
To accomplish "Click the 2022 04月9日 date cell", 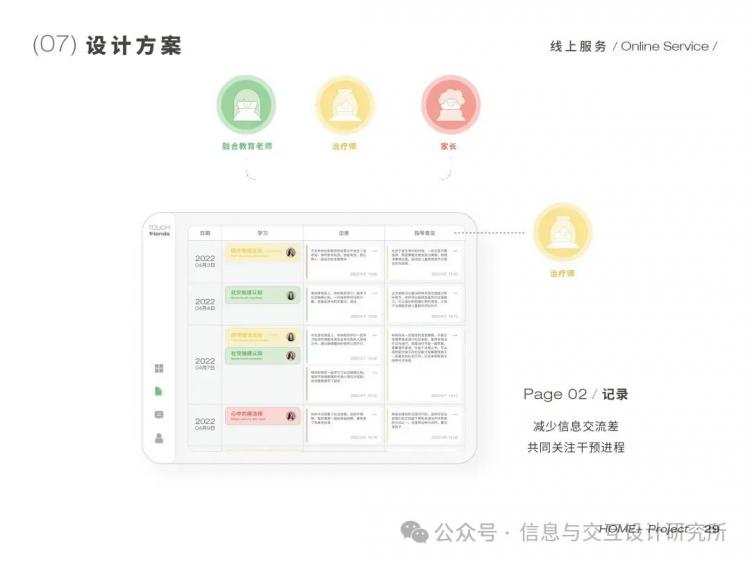I will pos(205,424).
